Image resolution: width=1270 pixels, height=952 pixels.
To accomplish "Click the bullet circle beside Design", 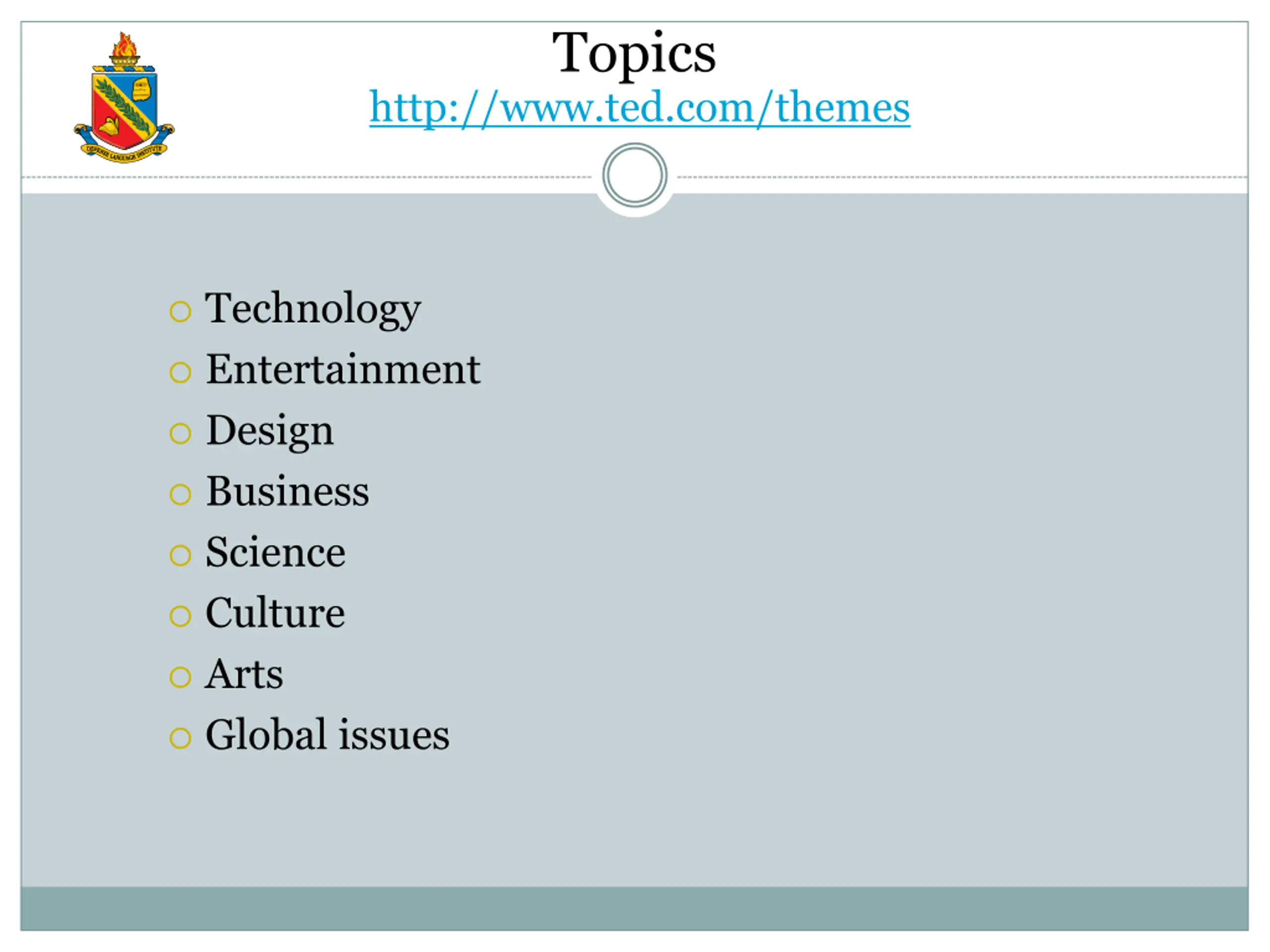I will 180,434.
